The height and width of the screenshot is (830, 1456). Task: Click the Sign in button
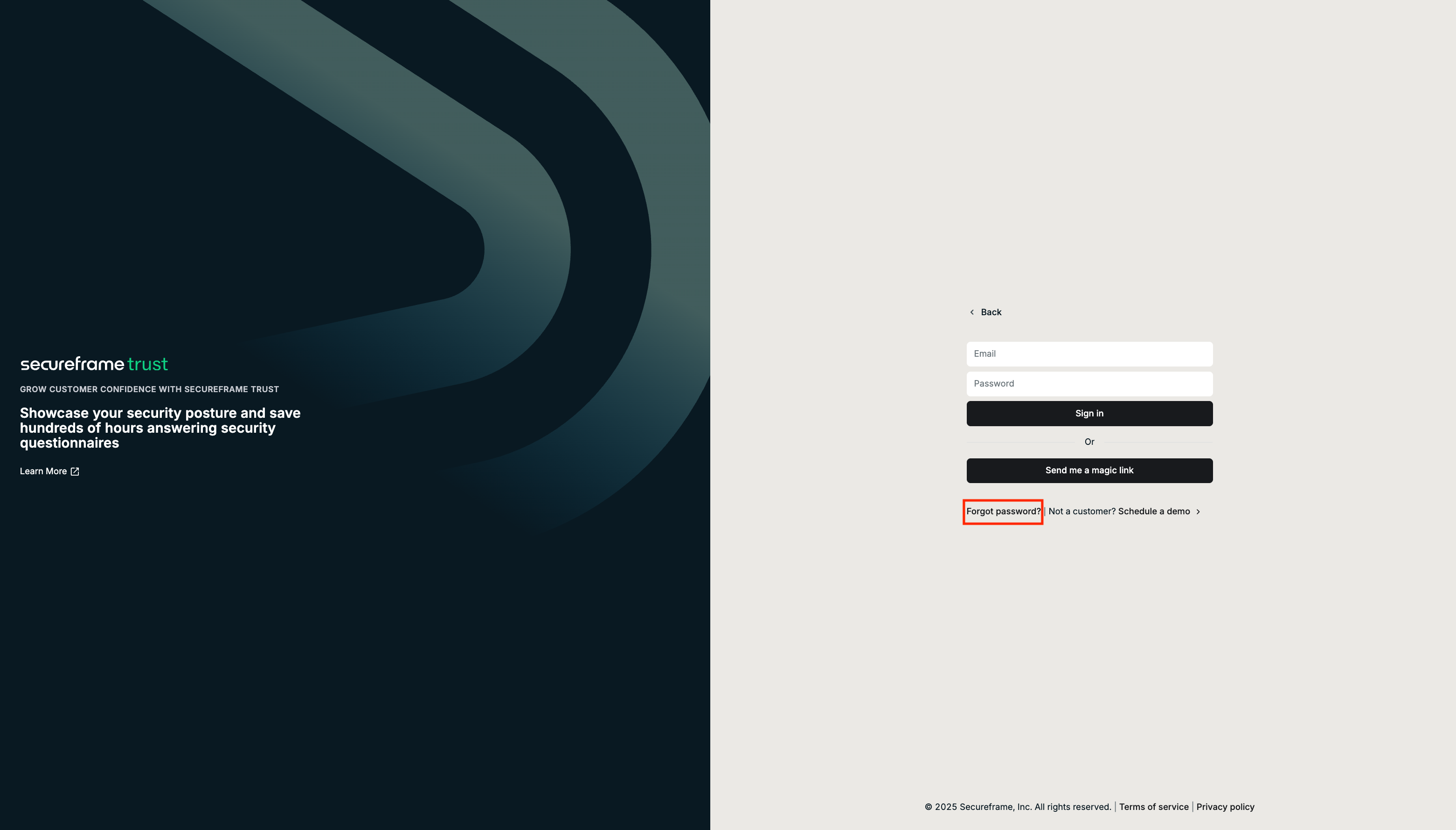1089,413
